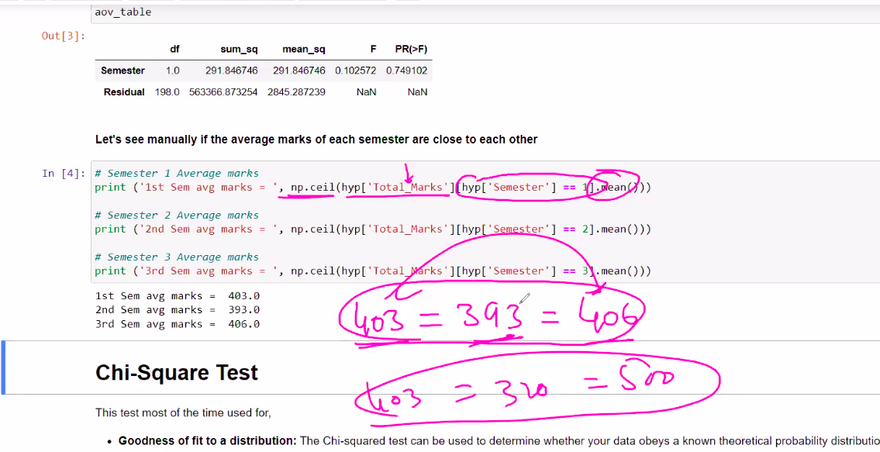Image resolution: width=880 pixels, height=452 pixels.
Task: Place cursor on '# Semester 1 Average marks' comment
Action: 176,173
